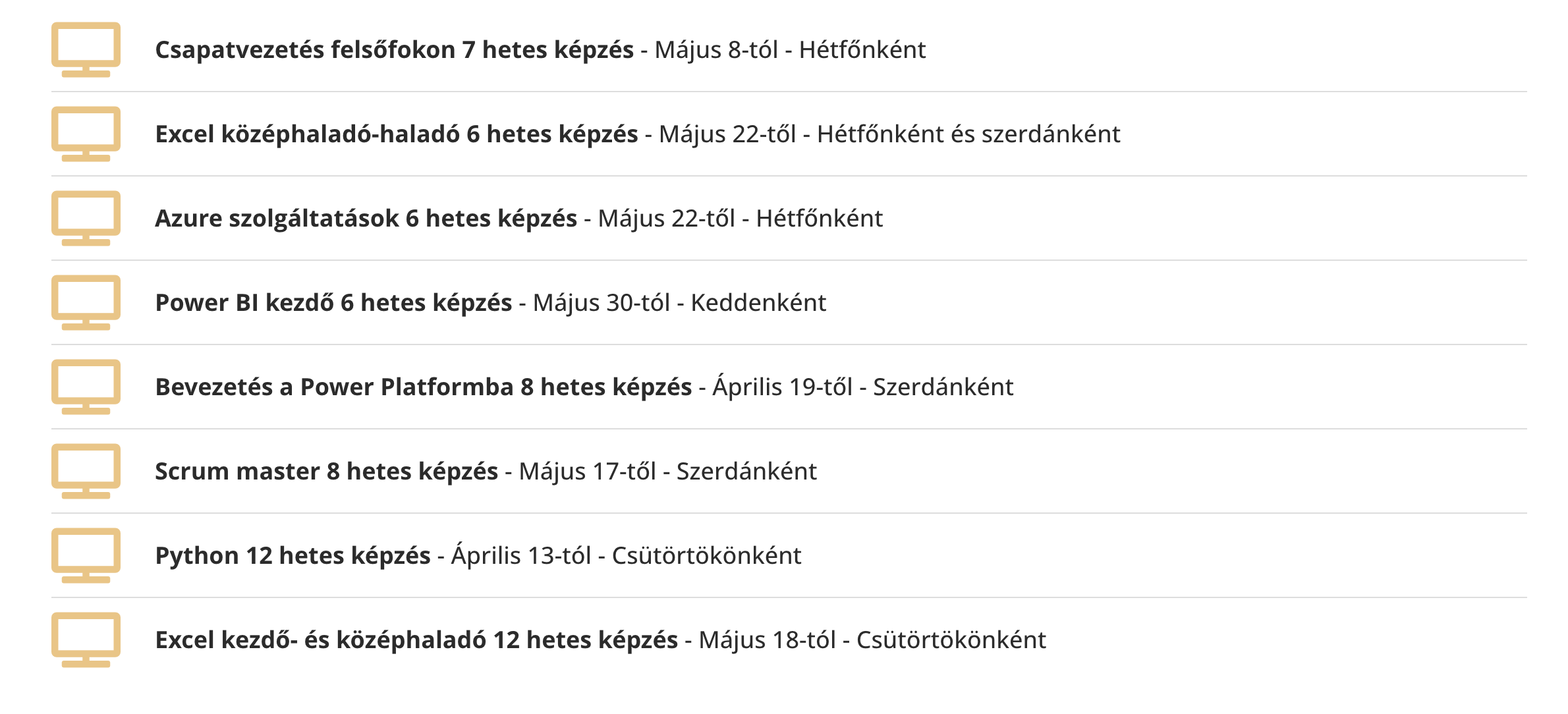Open Excel kezdő- és középhaladó 12 hetes képzés
The image size is (1568, 714).
pyautogui.click(x=416, y=640)
